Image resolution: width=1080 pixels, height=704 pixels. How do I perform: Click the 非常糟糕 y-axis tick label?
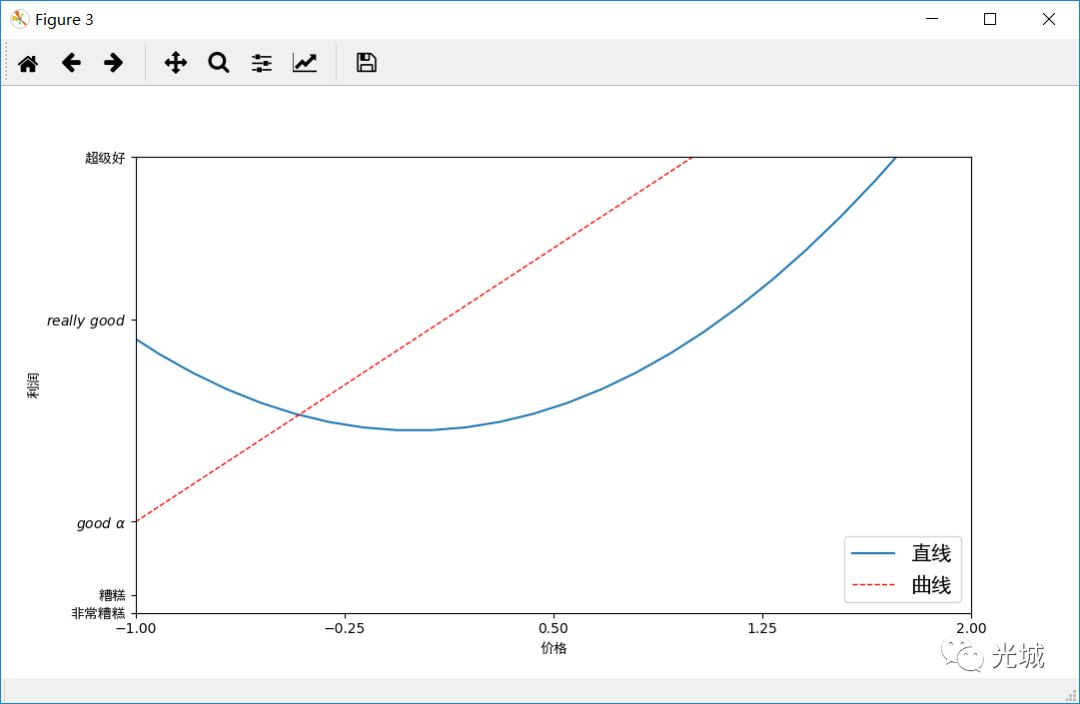pos(98,613)
